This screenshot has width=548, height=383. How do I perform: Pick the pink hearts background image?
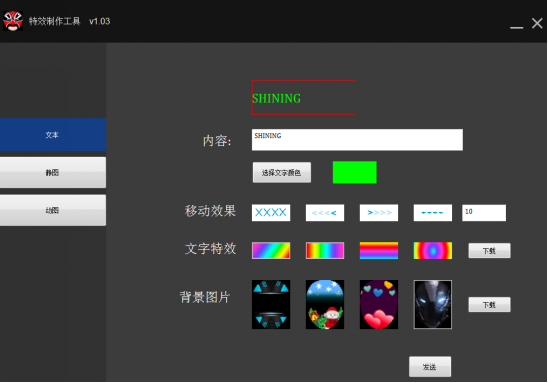tap(379, 304)
